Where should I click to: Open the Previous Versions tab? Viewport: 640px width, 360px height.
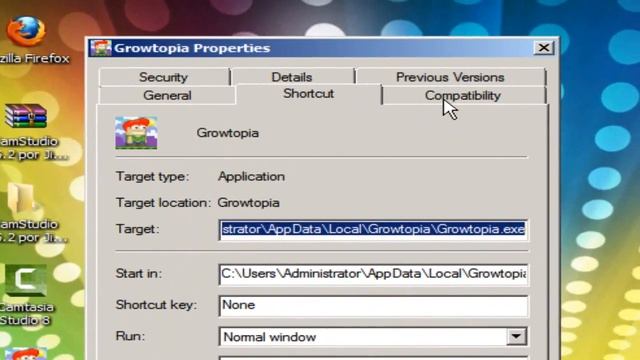(x=450, y=77)
